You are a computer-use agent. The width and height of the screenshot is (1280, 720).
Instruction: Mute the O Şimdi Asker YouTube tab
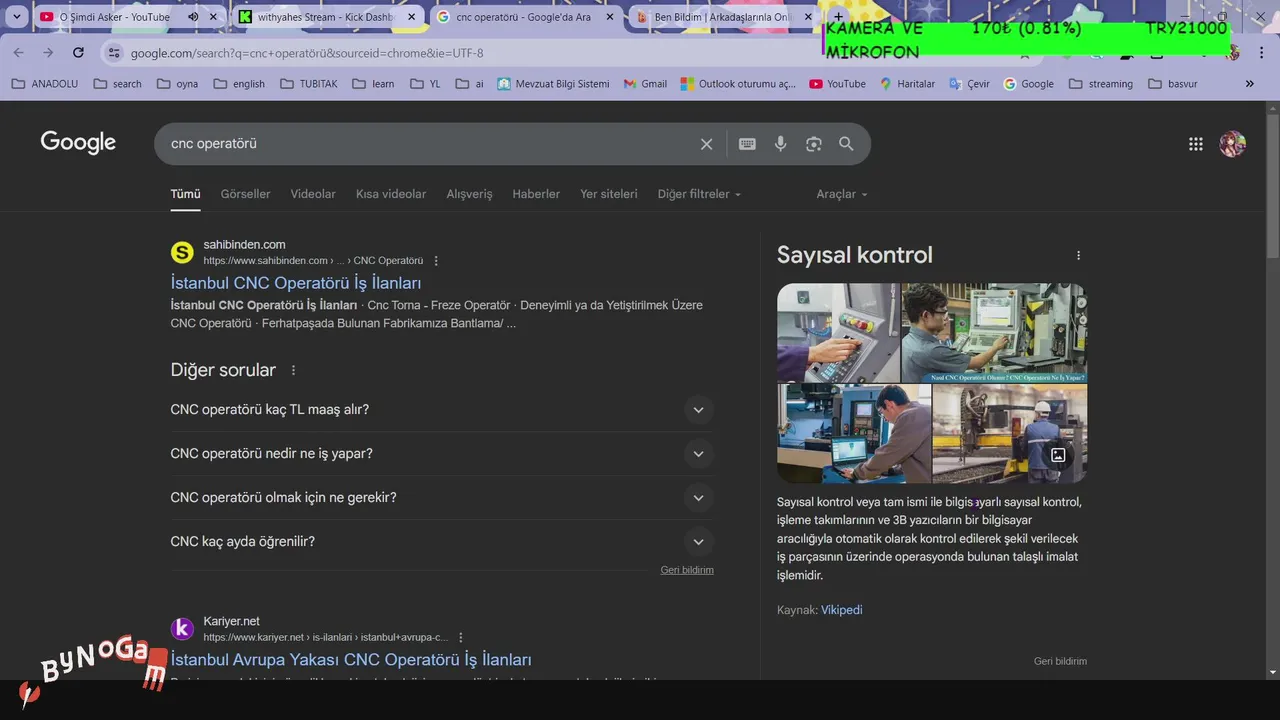(193, 17)
